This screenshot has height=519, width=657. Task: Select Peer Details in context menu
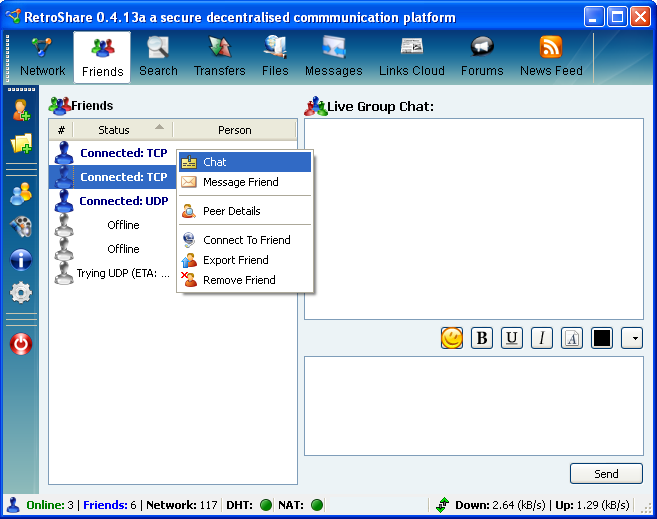(x=245, y=211)
